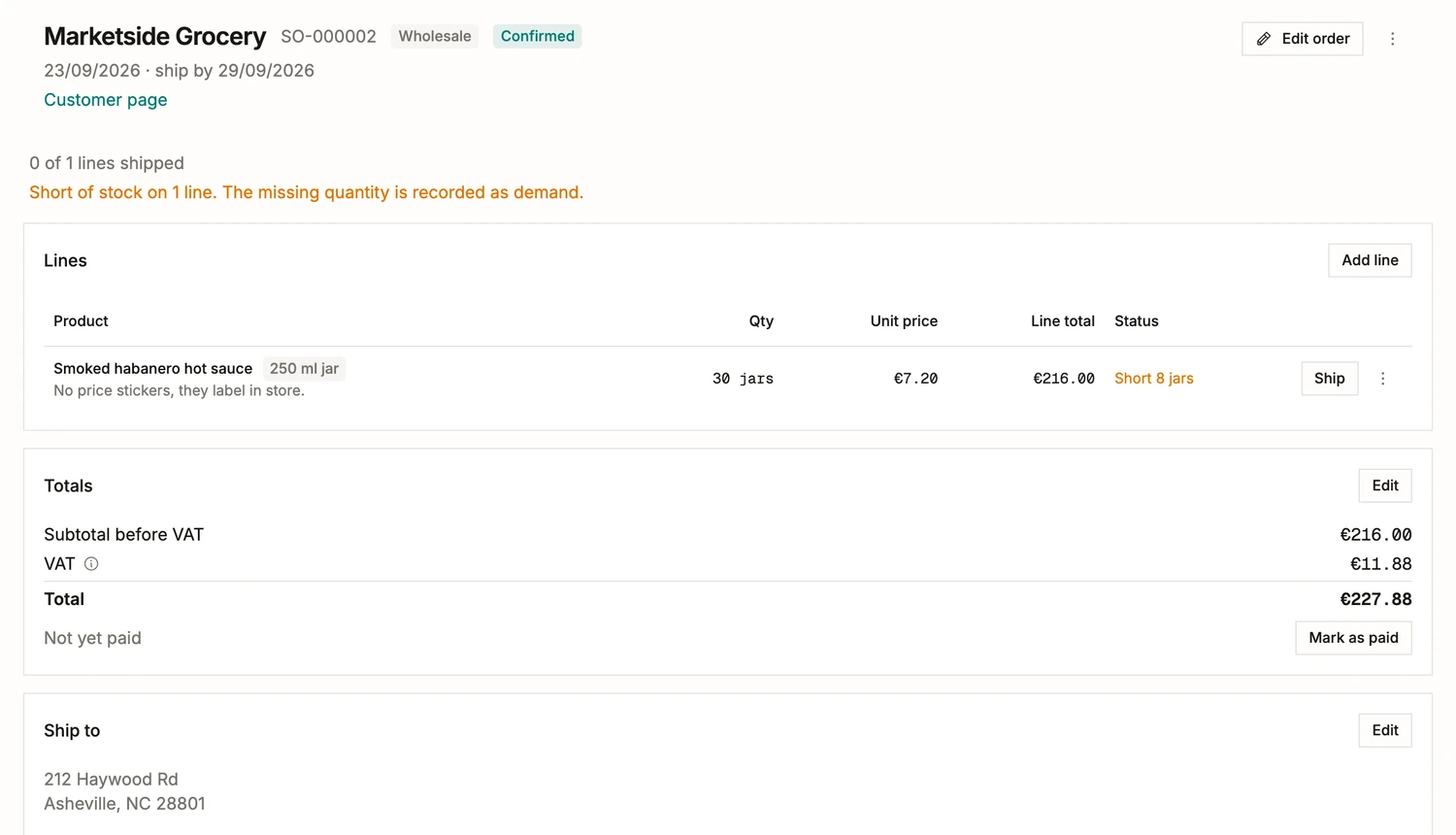This screenshot has width=1456, height=835.
Task: Click the Asheville, NC 28801 address line
Action: (x=124, y=804)
